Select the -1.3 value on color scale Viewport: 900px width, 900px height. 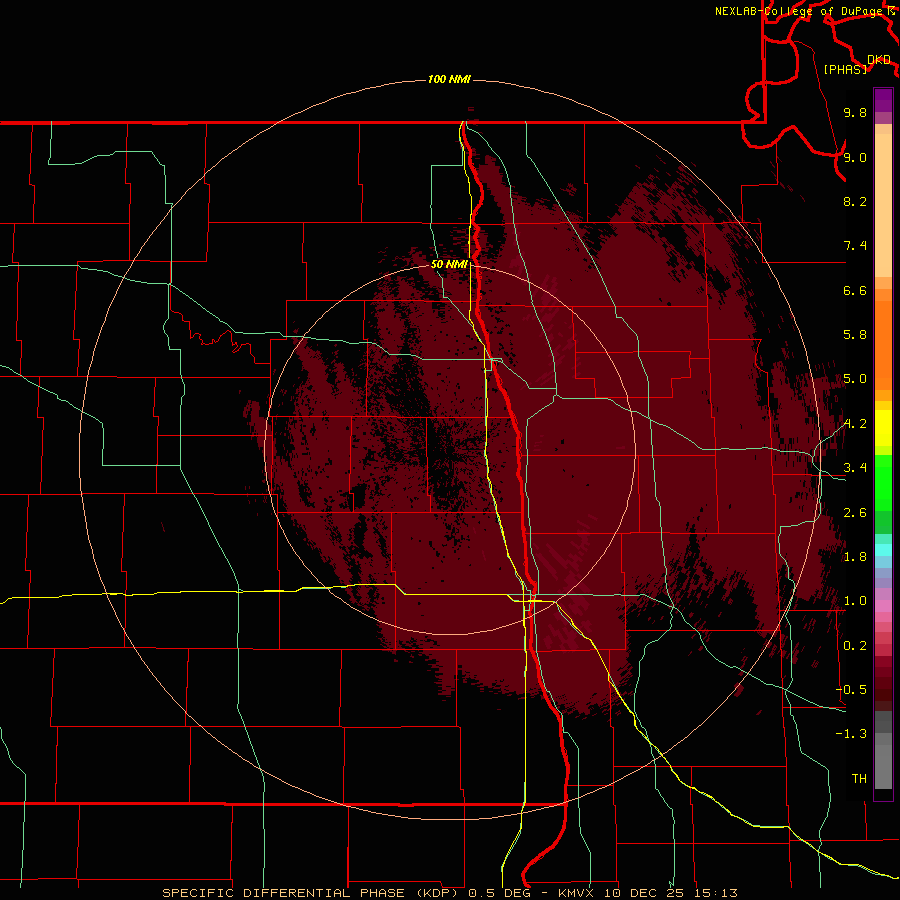852,734
